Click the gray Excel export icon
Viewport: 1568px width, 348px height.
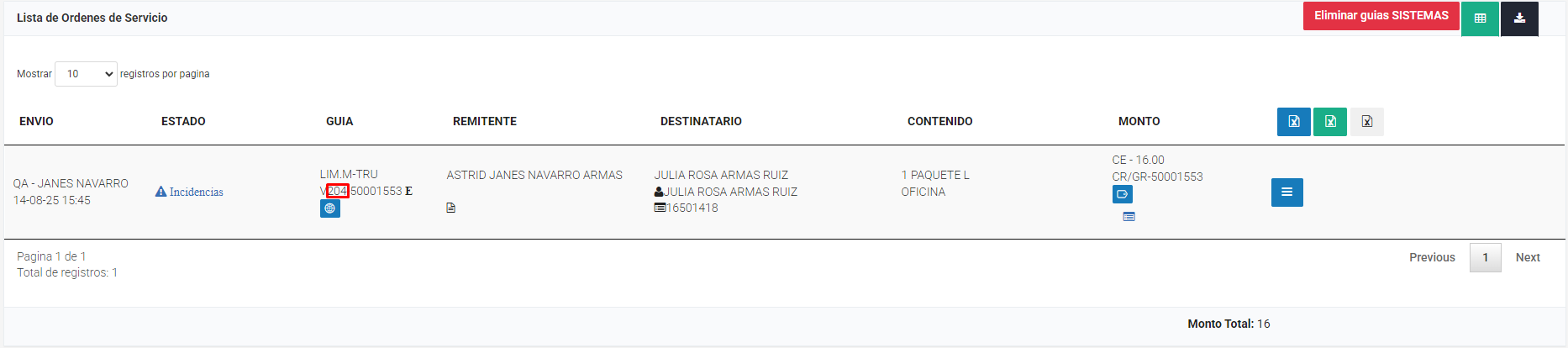pos(1367,122)
